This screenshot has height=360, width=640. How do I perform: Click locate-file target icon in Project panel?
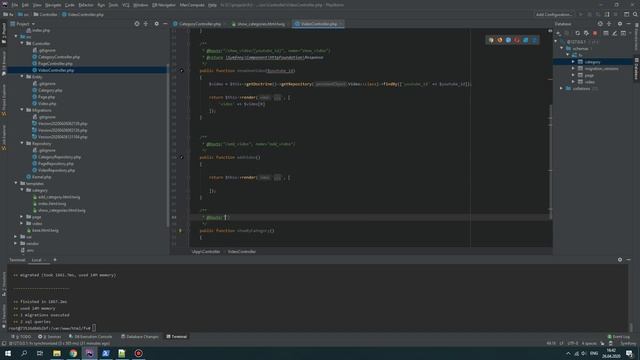(137, 24)
